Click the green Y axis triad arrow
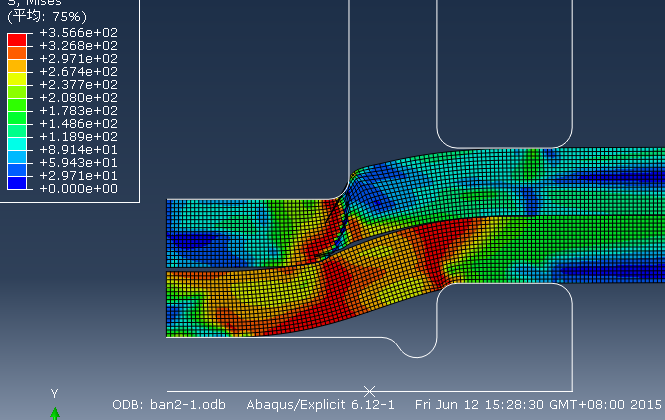 pyautogui.click(x=55, y=414)
